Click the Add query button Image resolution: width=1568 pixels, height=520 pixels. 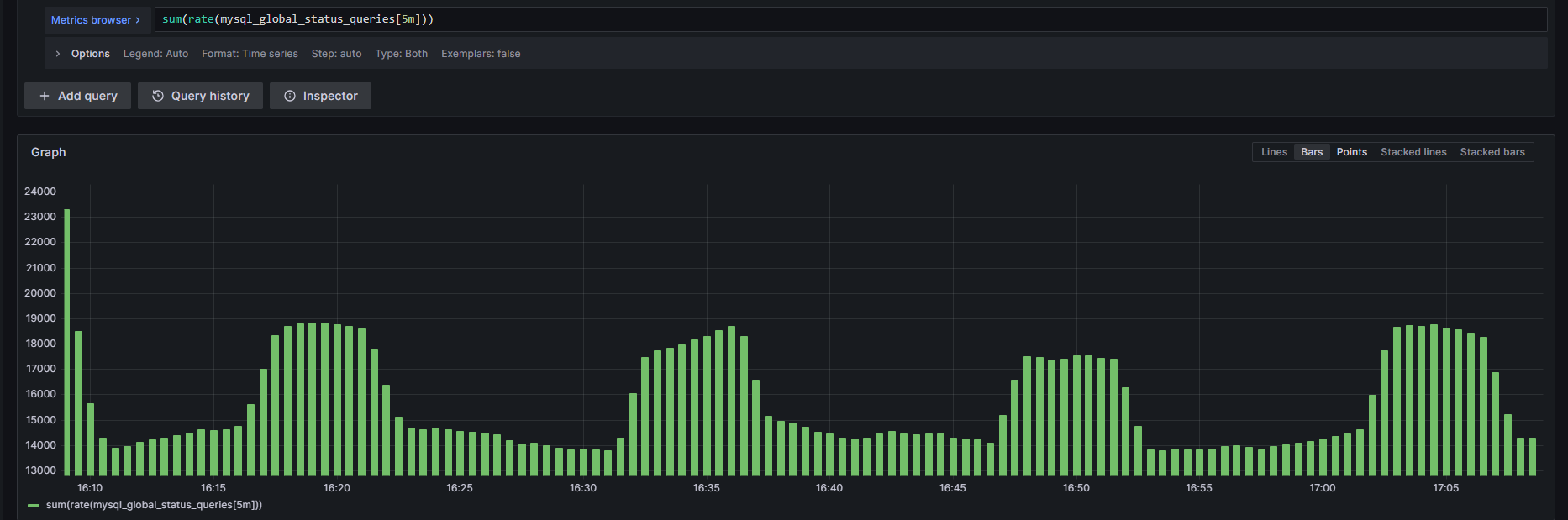77,96
